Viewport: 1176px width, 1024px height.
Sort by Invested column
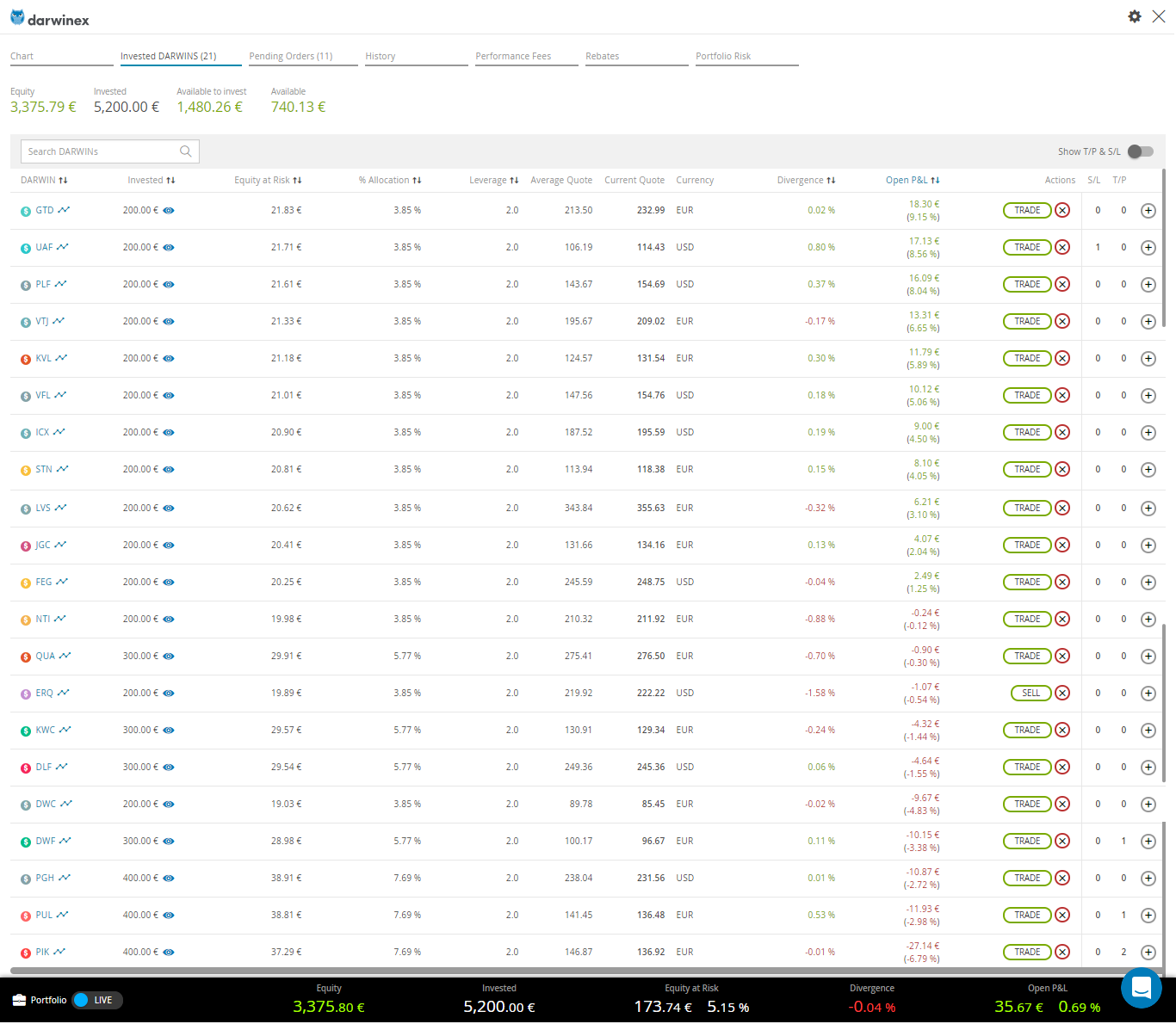tap(152, 180)
